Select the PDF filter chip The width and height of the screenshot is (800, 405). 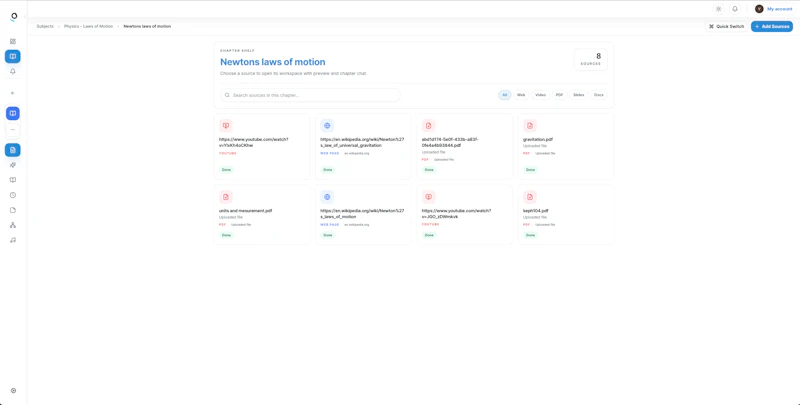pyautogui.click(x=560, y=95)
